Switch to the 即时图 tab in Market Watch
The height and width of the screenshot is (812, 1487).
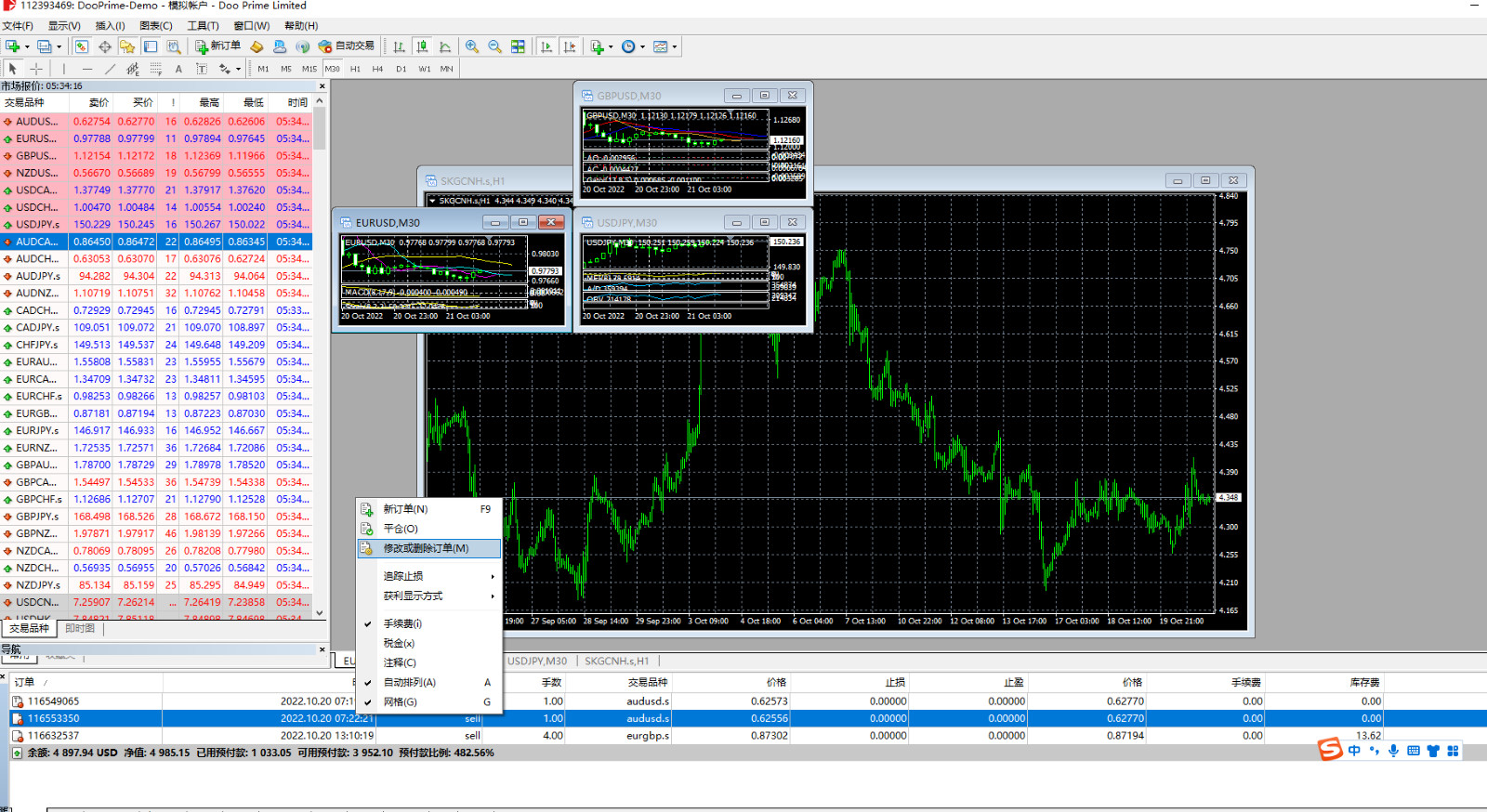pos(80,629)
